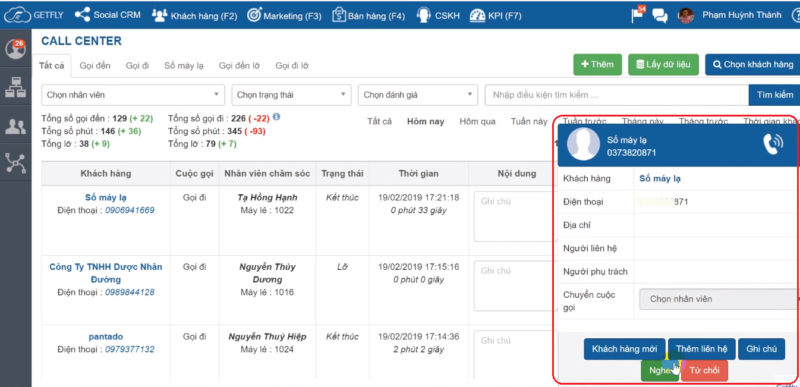Switch to the Số máy lạ tab
This screenshot has height=387, width=800.
point(184,65)
